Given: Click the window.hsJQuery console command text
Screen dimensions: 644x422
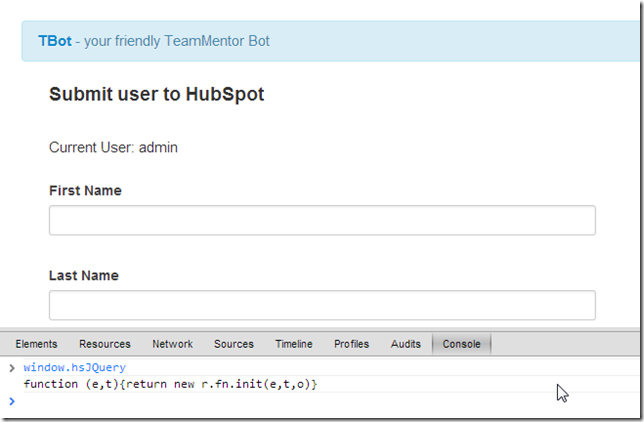Looking at the screenshot, I should [x=74, y=367].
